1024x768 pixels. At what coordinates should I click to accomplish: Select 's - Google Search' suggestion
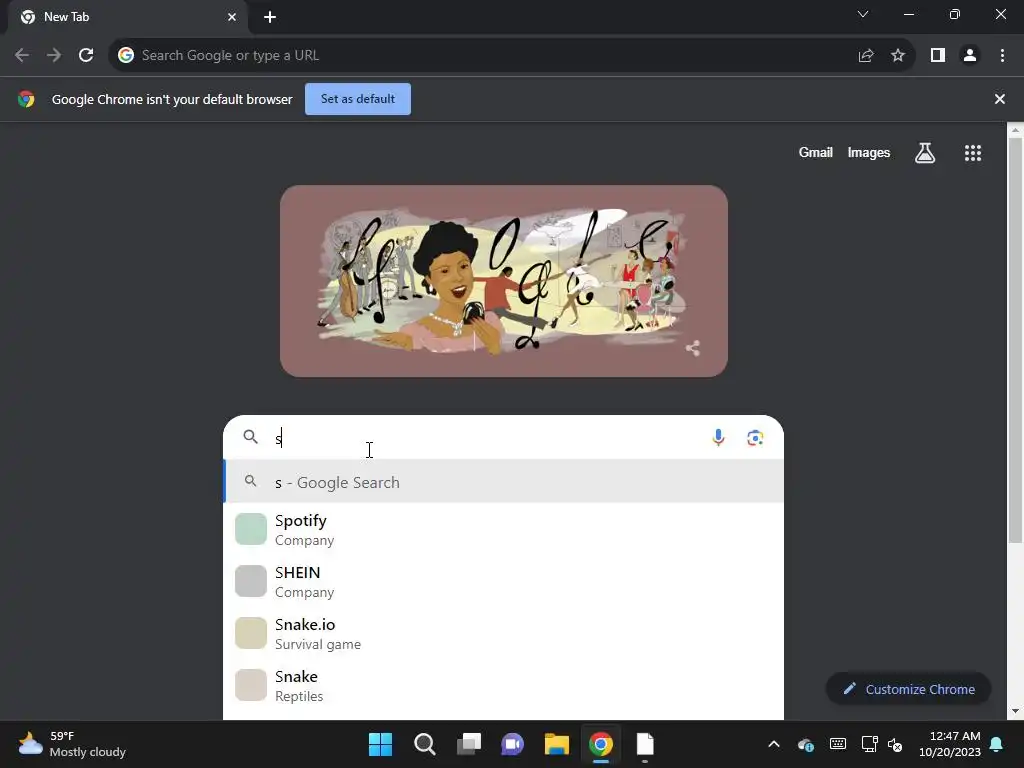504,482
